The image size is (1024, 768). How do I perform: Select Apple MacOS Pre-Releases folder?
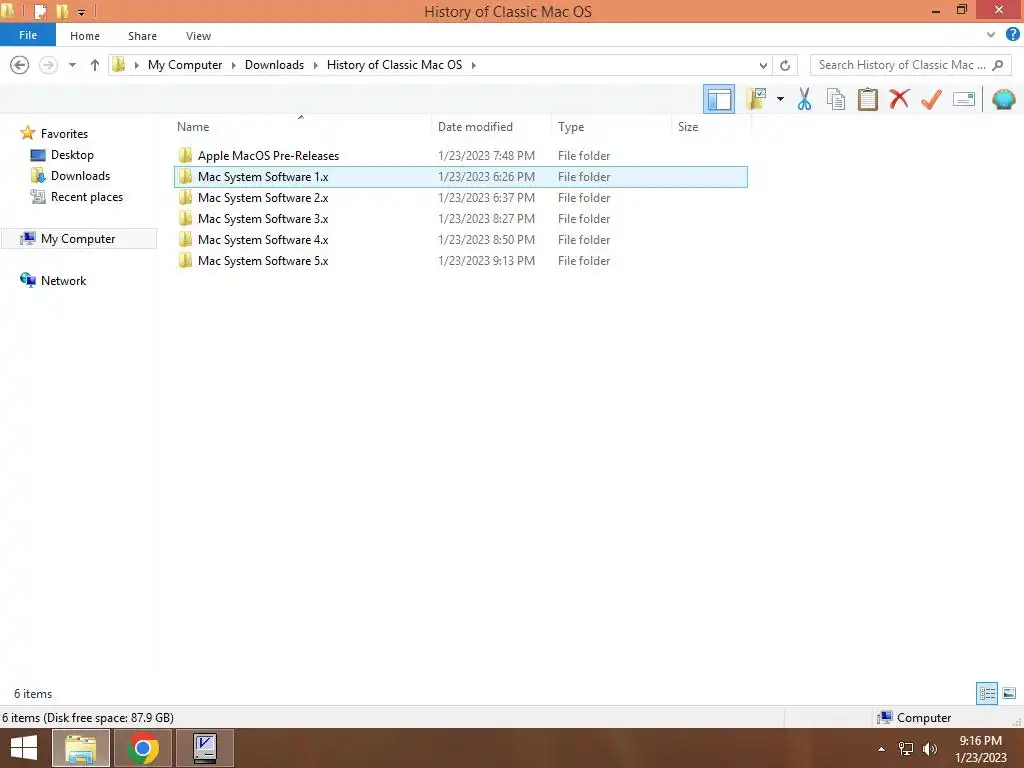(460, 155)
